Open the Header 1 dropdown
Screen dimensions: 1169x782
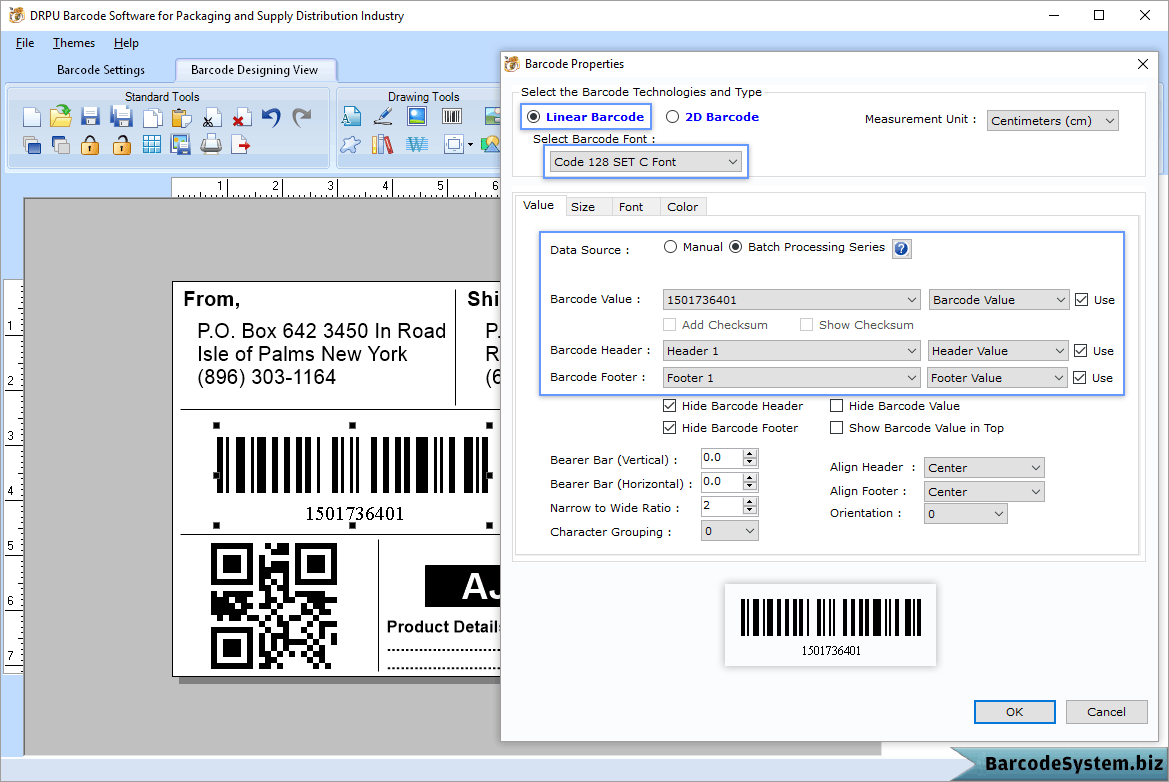[x=791, y=350]
